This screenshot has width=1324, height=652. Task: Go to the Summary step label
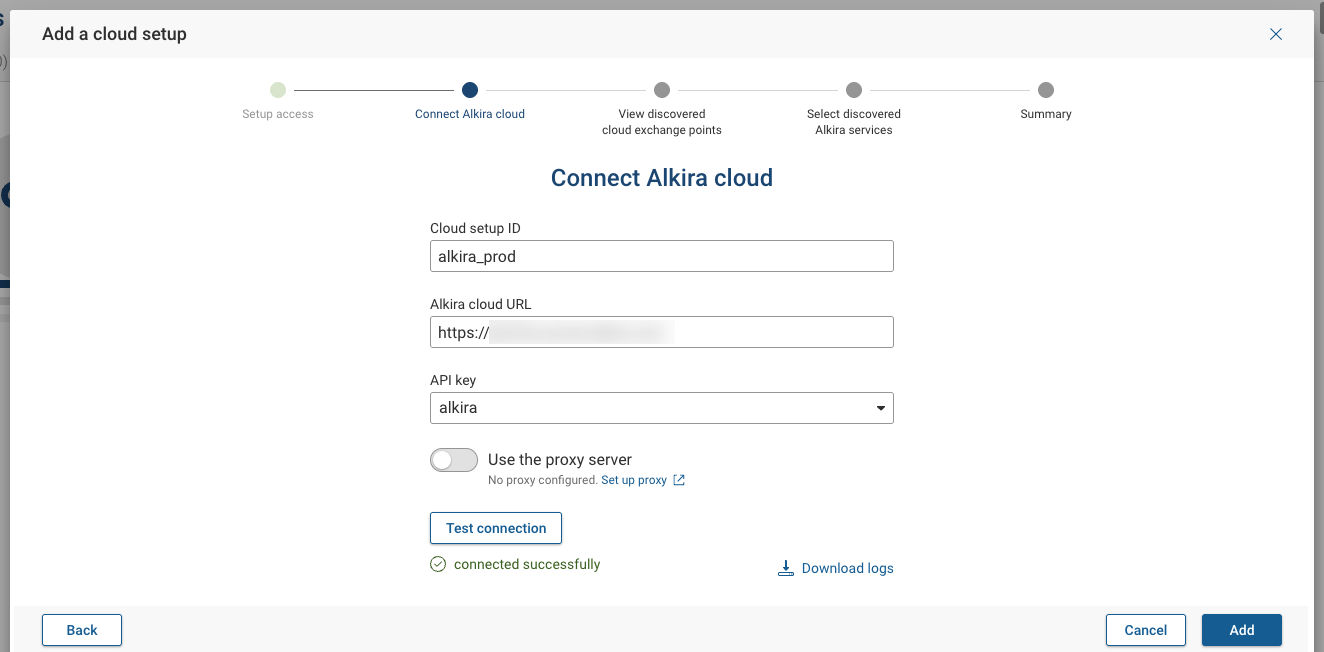pos(1046,113)
